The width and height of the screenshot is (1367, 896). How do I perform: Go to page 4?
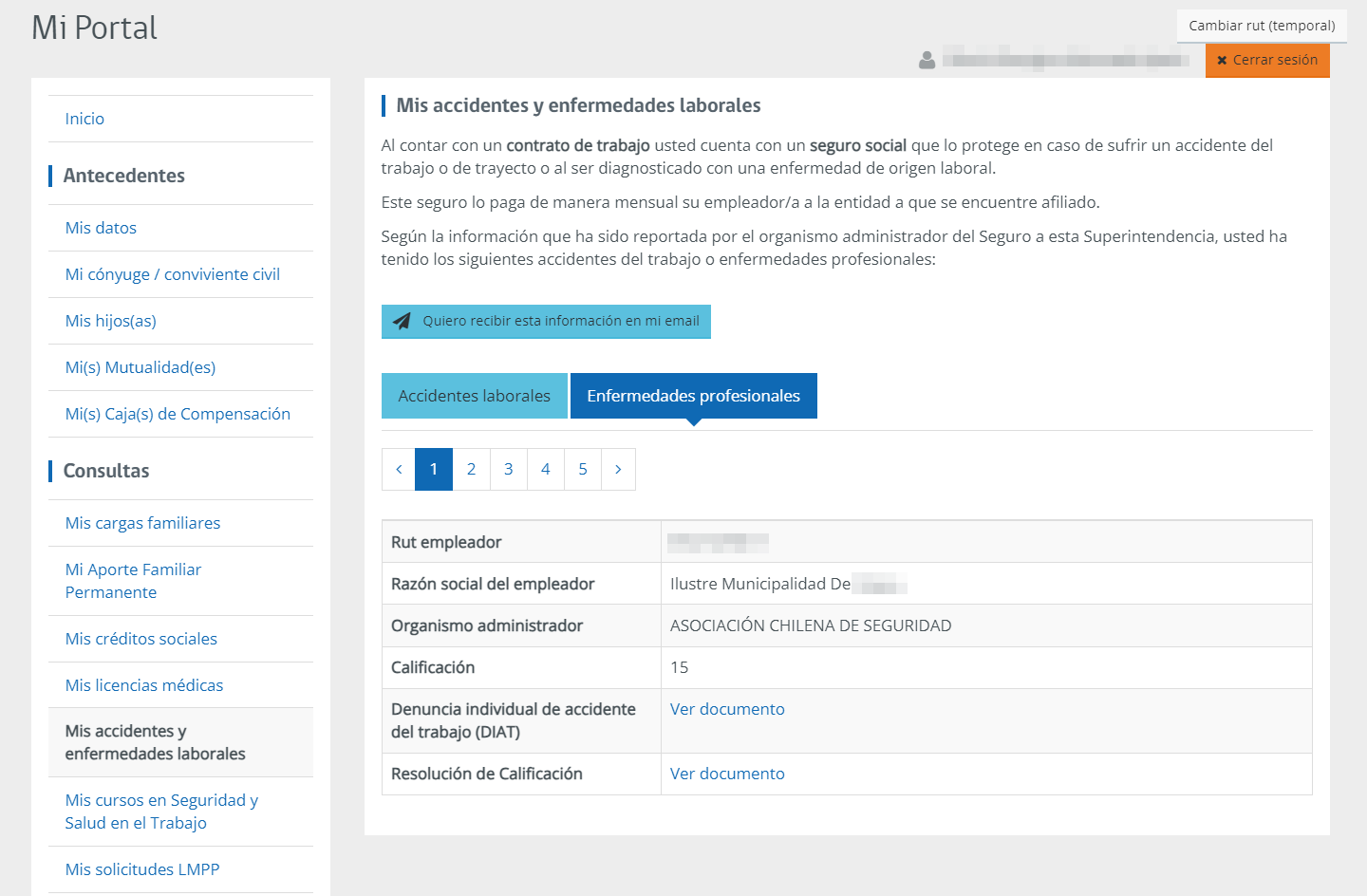pos(545,469)
